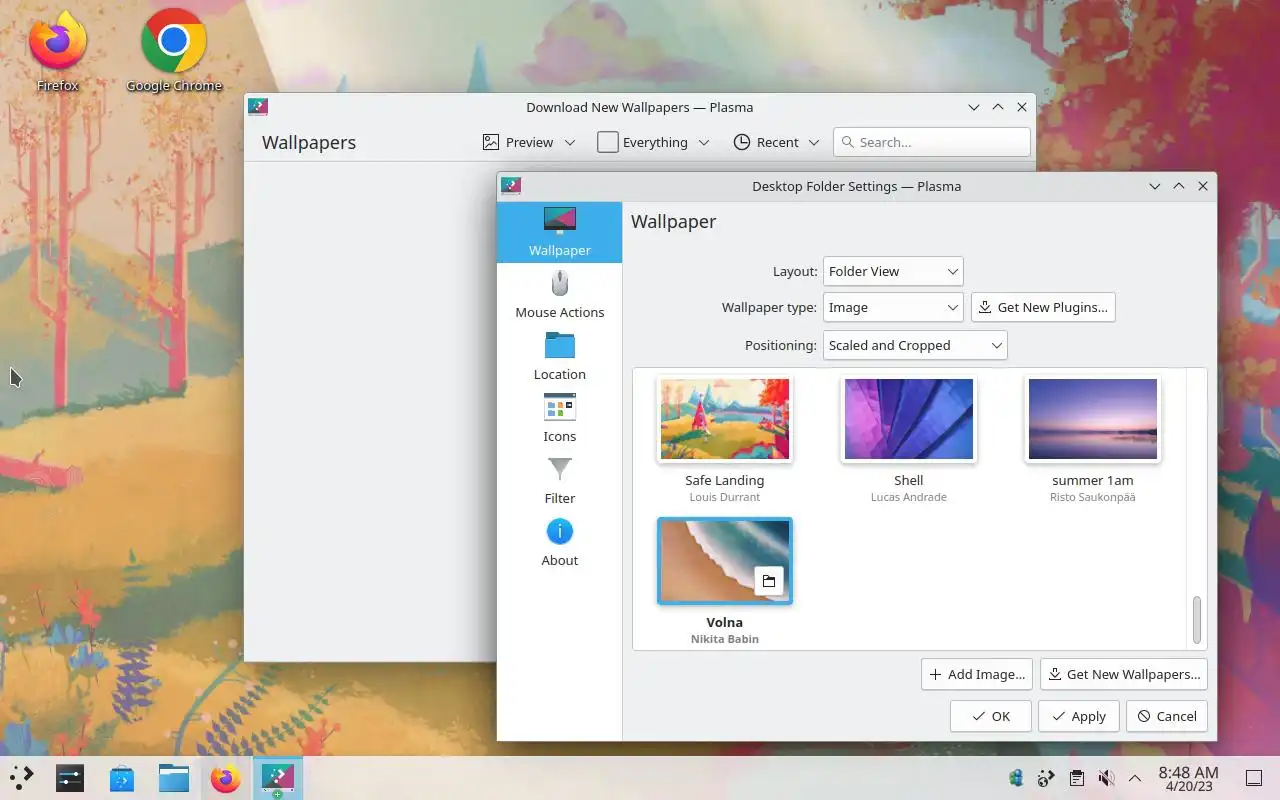Open the Application Launcher in the taskbar

pyautogui.click(x=21, y=778)
